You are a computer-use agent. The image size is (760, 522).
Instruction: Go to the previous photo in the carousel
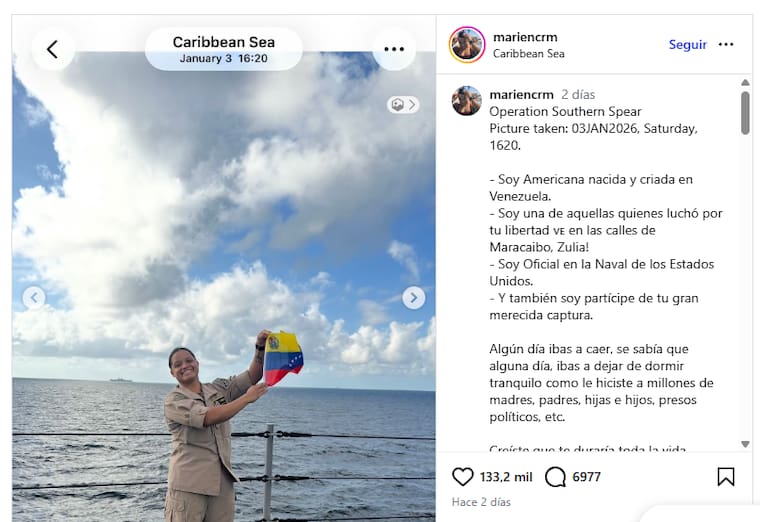(x=34, y=298)
